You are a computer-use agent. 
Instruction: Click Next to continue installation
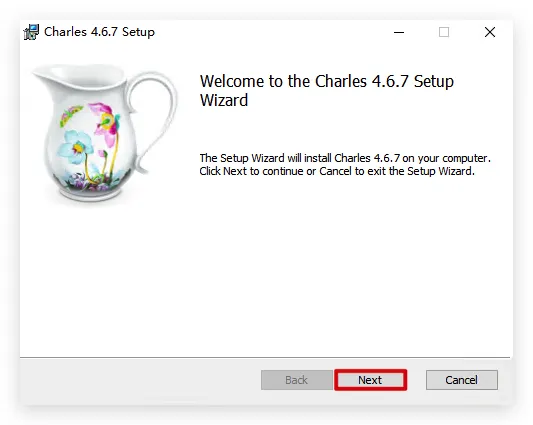pyautogui.click(x=370, y=380)
